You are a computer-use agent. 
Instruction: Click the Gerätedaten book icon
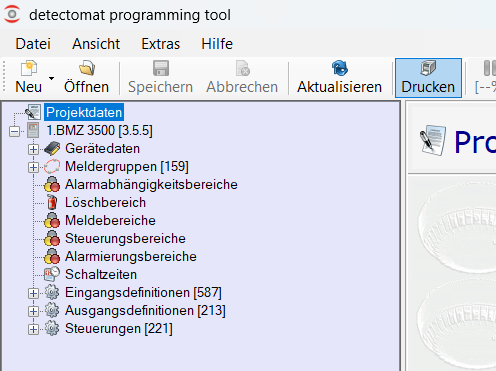(52, 148)
